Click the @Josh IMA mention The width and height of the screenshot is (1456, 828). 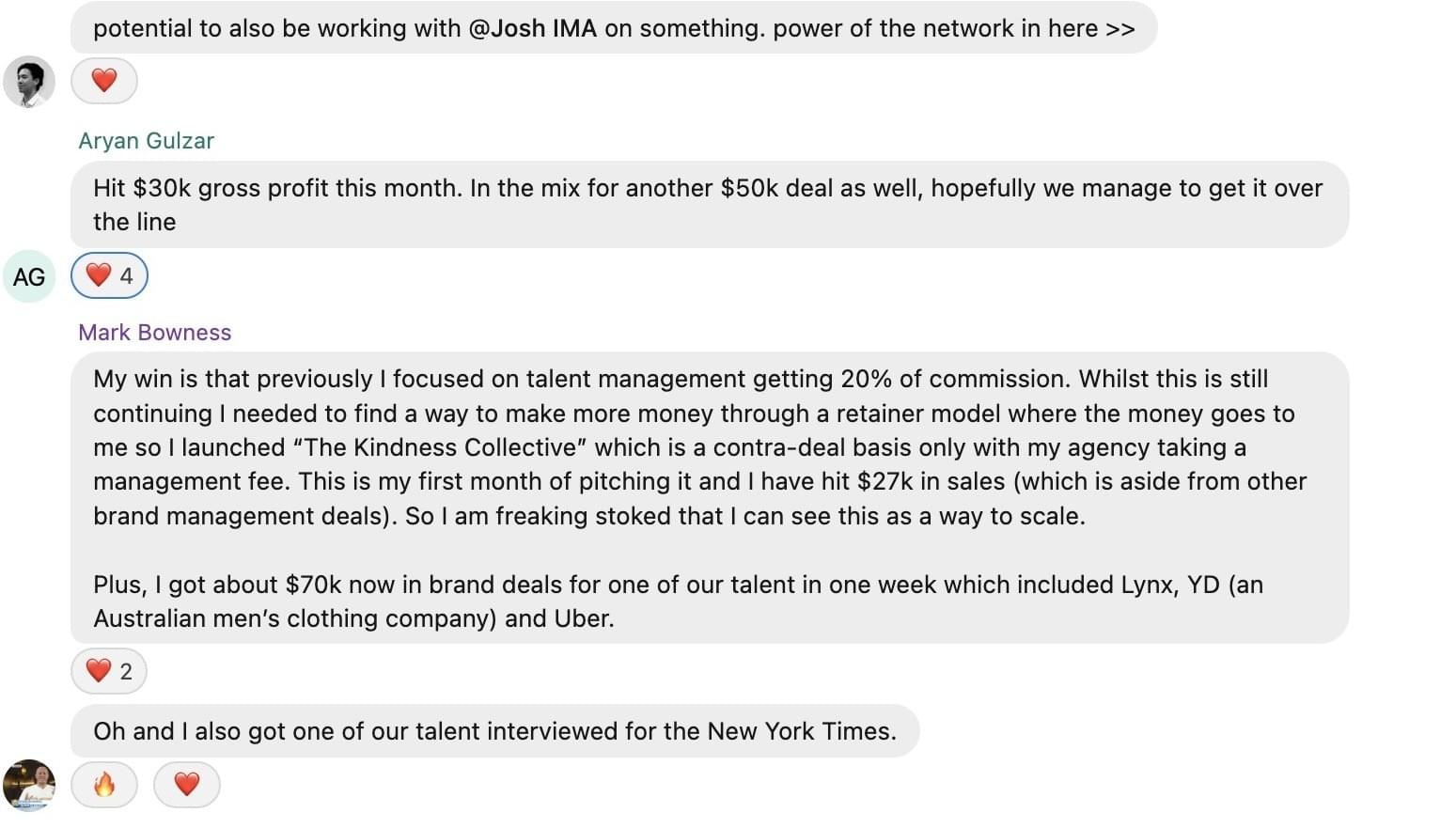532,28
